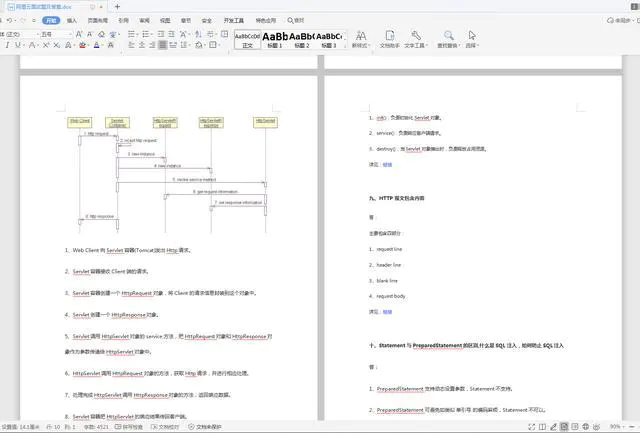640x433 pixels.
Task: Apply italic formatting
Action: coord(7,45)
